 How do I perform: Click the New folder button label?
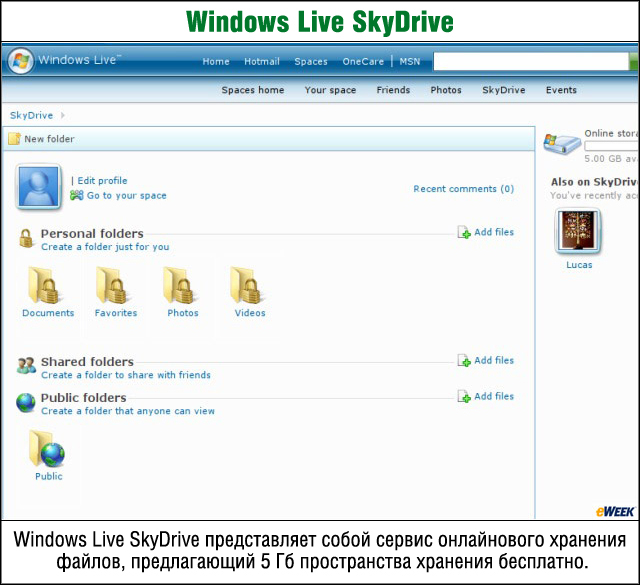(x=49, y=139)
